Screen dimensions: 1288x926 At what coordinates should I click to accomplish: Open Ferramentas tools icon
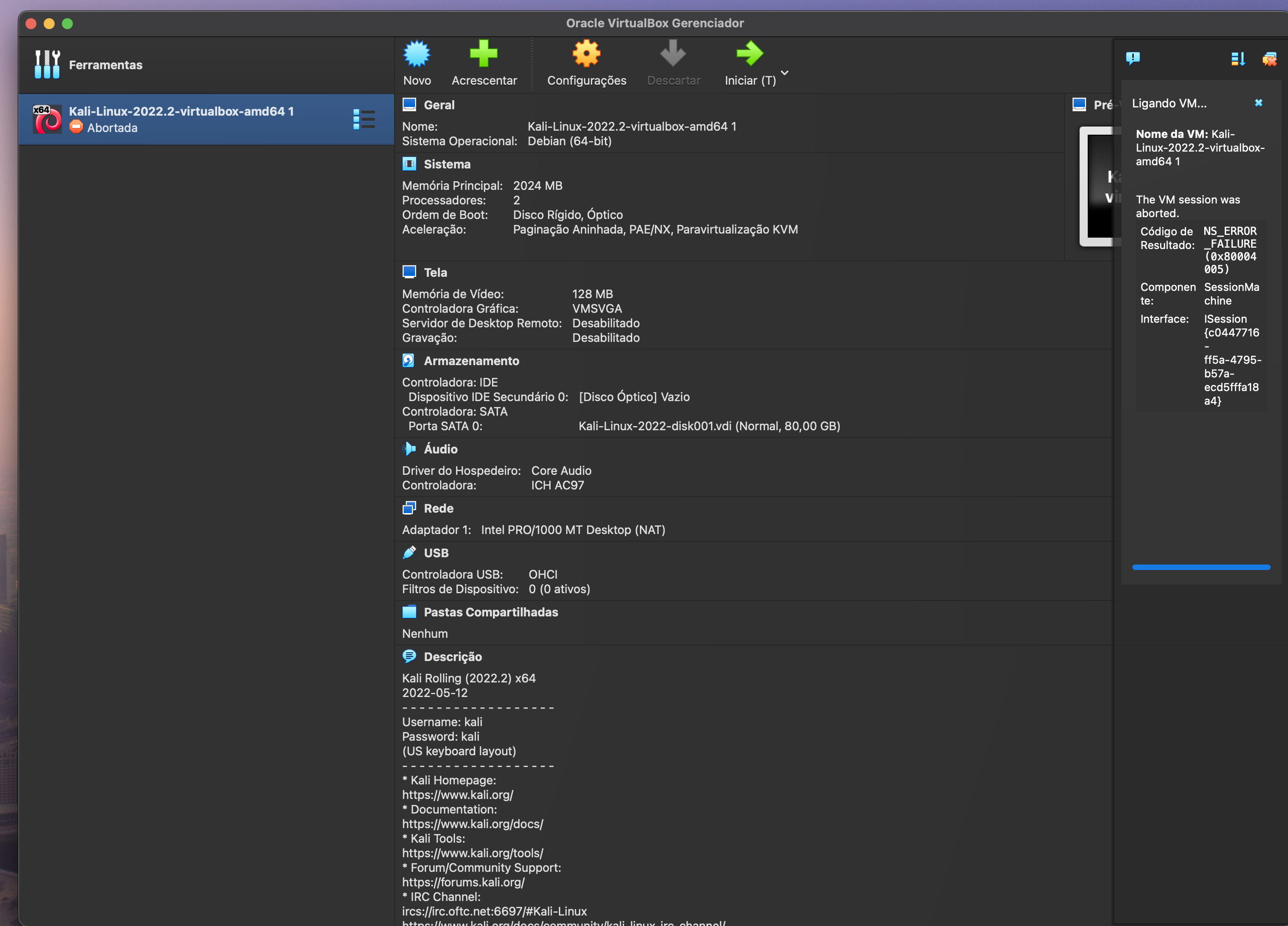pyautogui.click(x=47, y=64)
